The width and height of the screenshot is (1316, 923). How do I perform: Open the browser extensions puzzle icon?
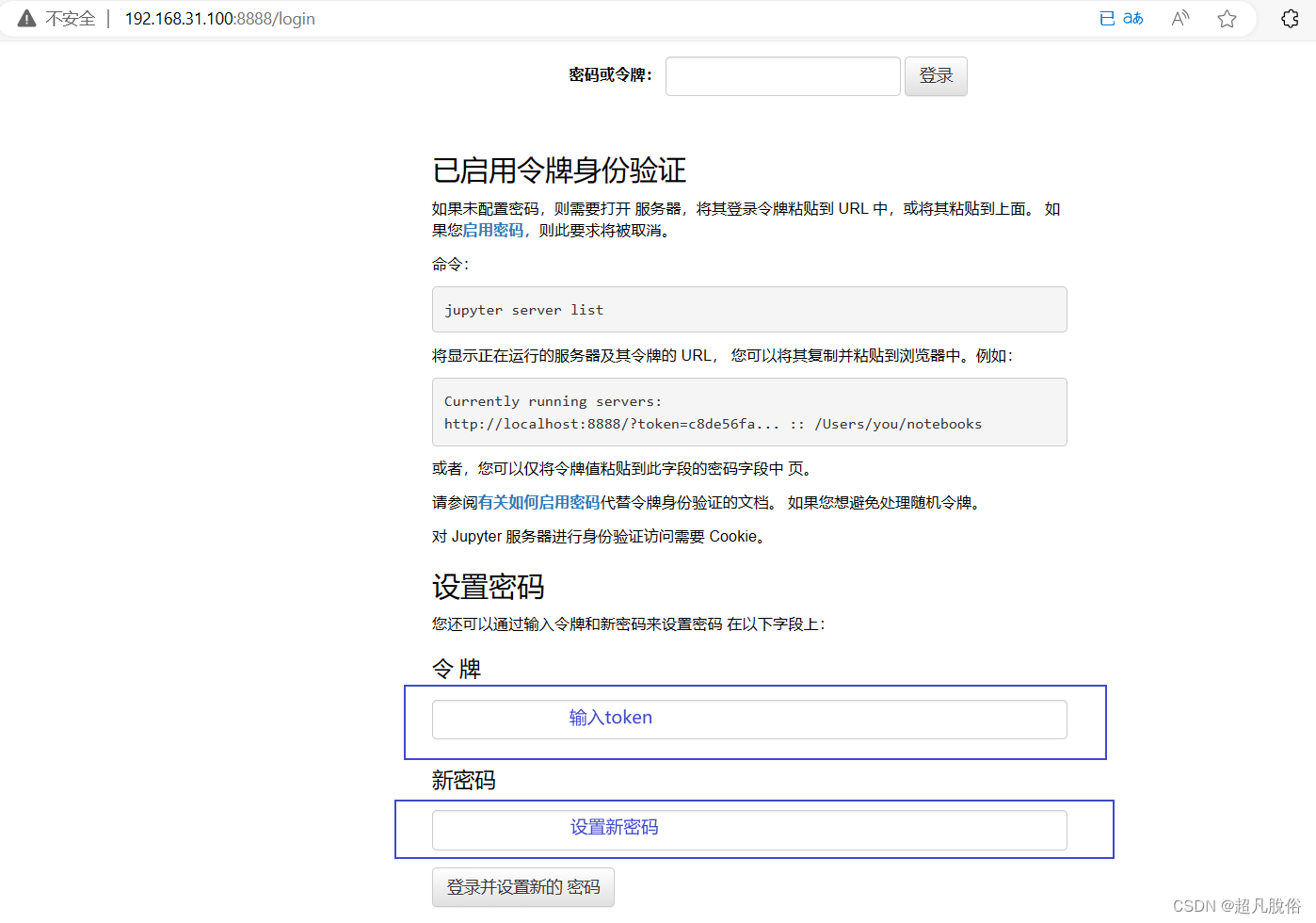1290,18
